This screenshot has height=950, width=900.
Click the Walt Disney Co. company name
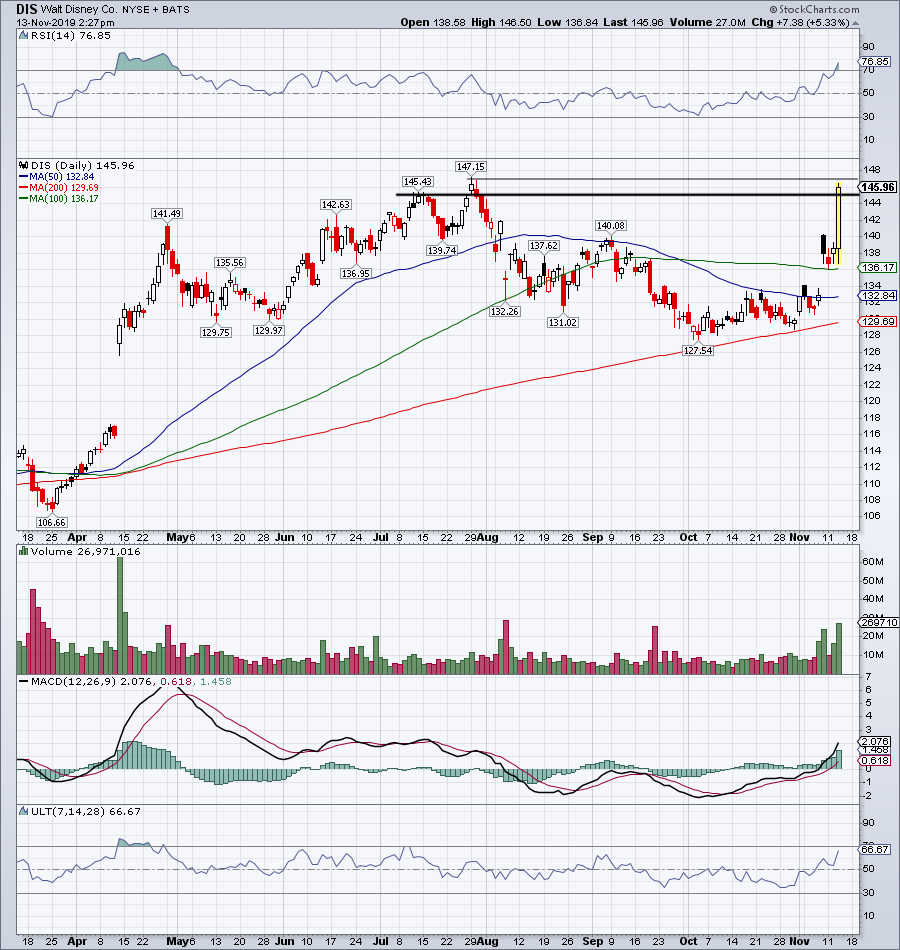pos(77,10)
